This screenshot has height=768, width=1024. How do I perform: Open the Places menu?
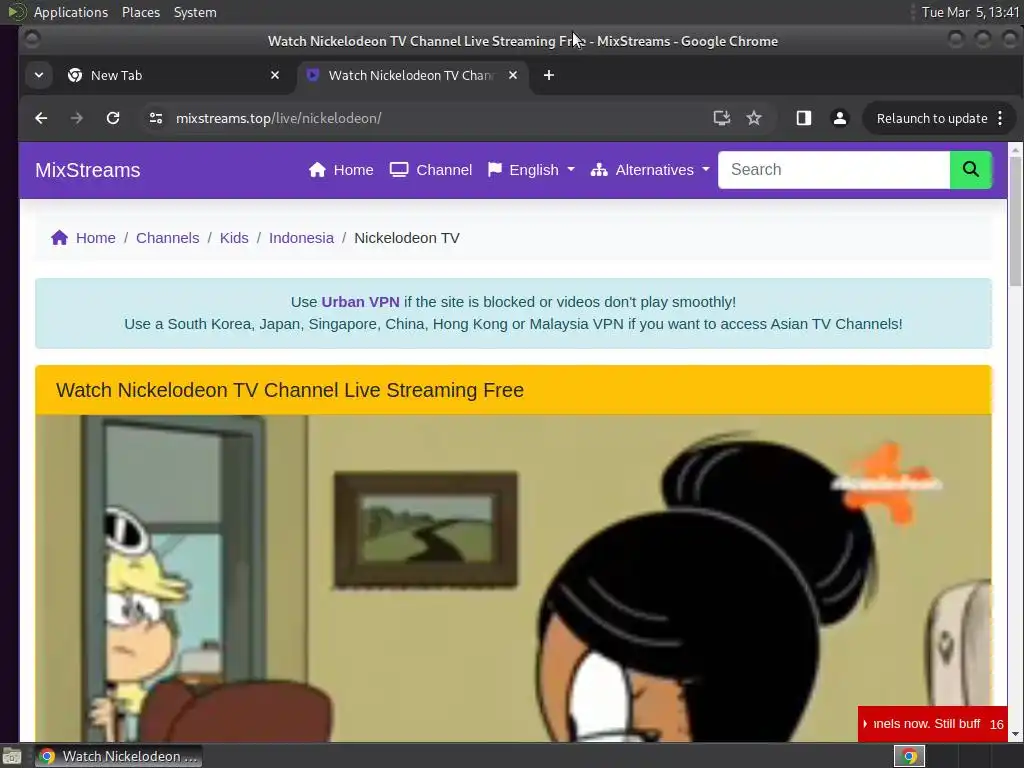click(x=140, y=12)
